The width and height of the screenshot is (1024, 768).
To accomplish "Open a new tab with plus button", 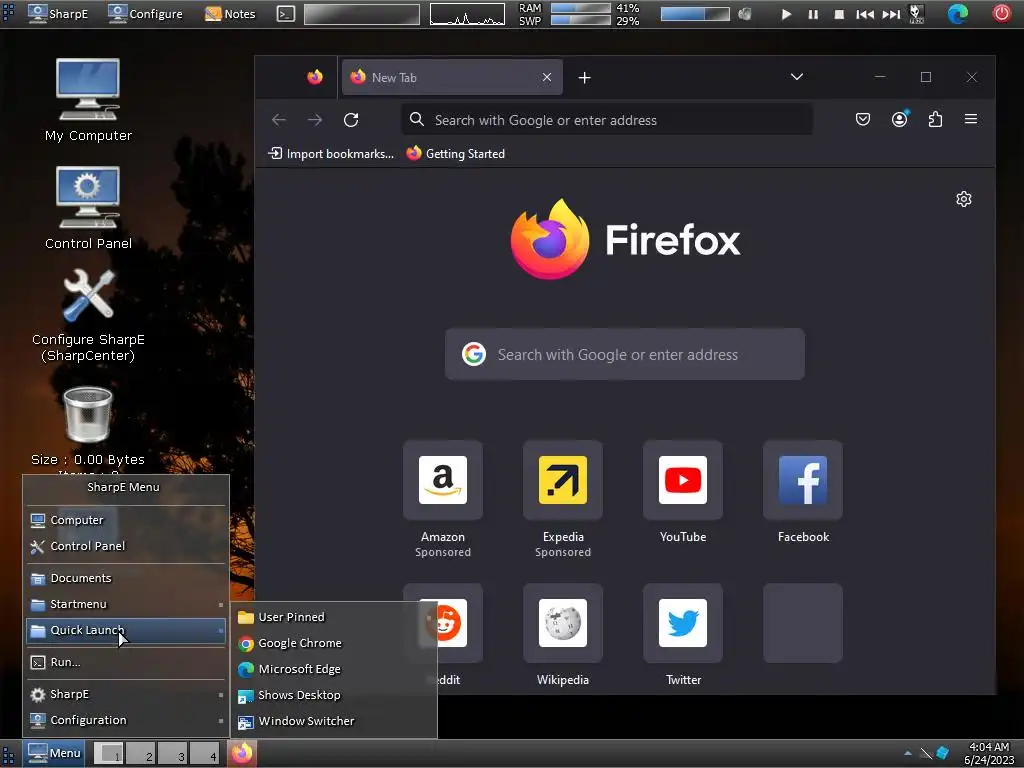I will click(x=584, y=78).
